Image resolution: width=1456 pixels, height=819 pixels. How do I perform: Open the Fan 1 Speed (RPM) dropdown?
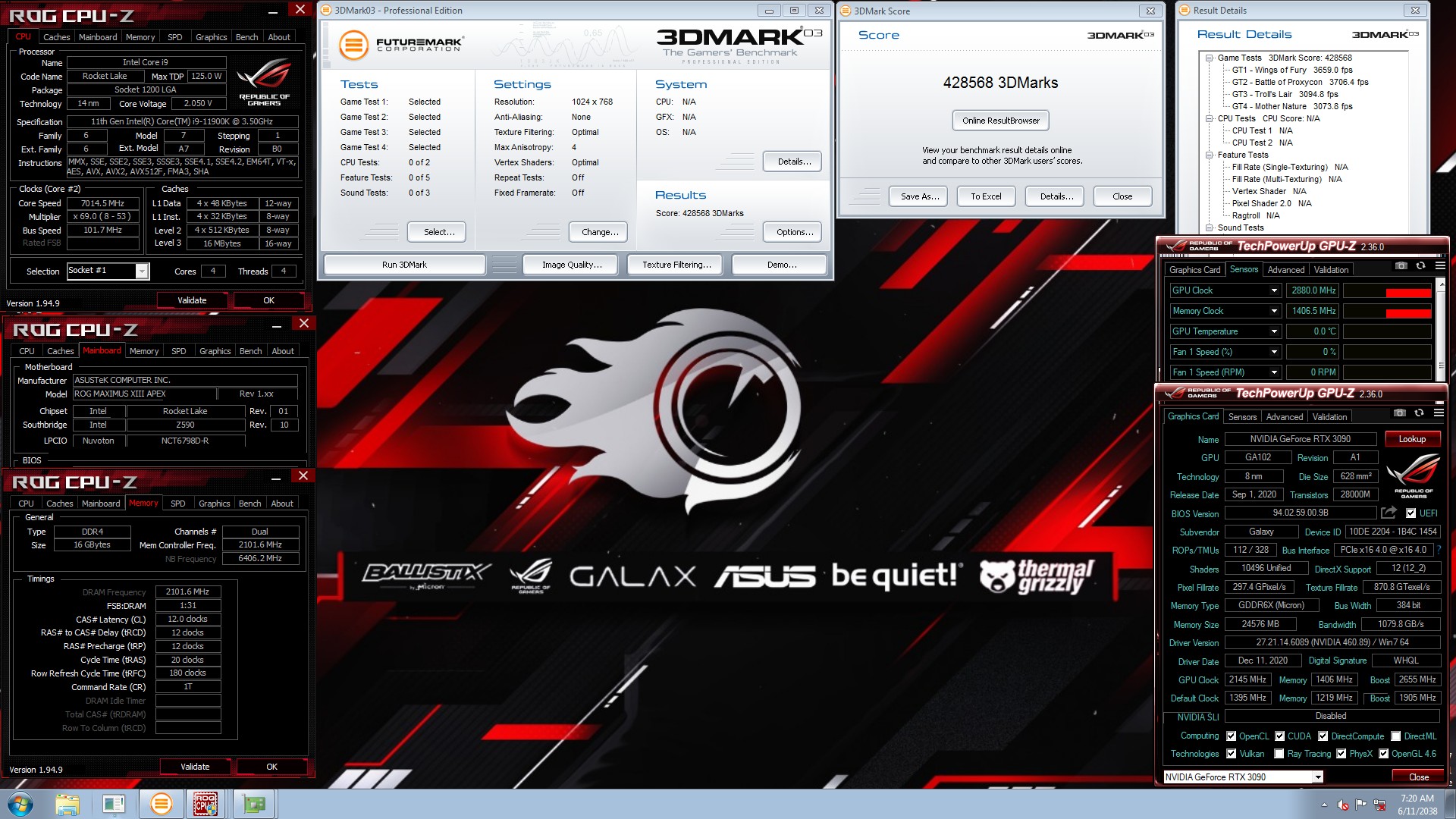[x=1274, y=372]
